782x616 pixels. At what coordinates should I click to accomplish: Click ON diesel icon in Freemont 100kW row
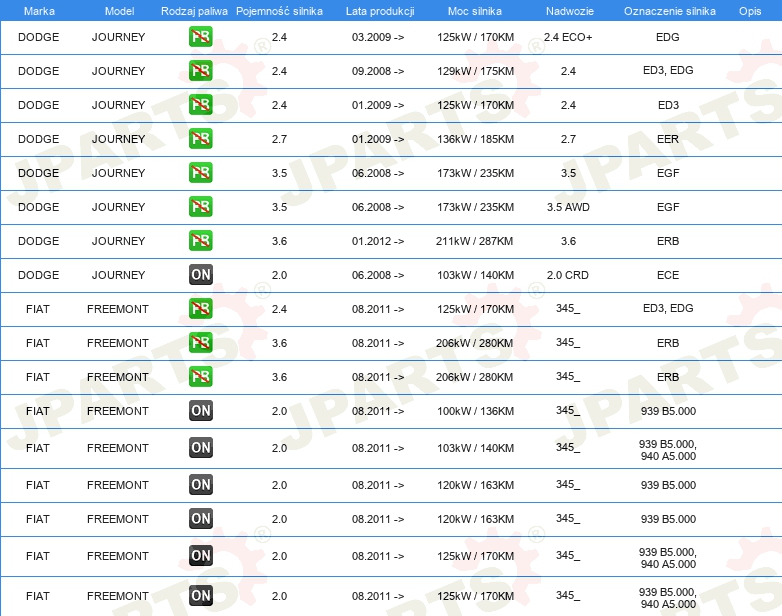click(200, 411)
